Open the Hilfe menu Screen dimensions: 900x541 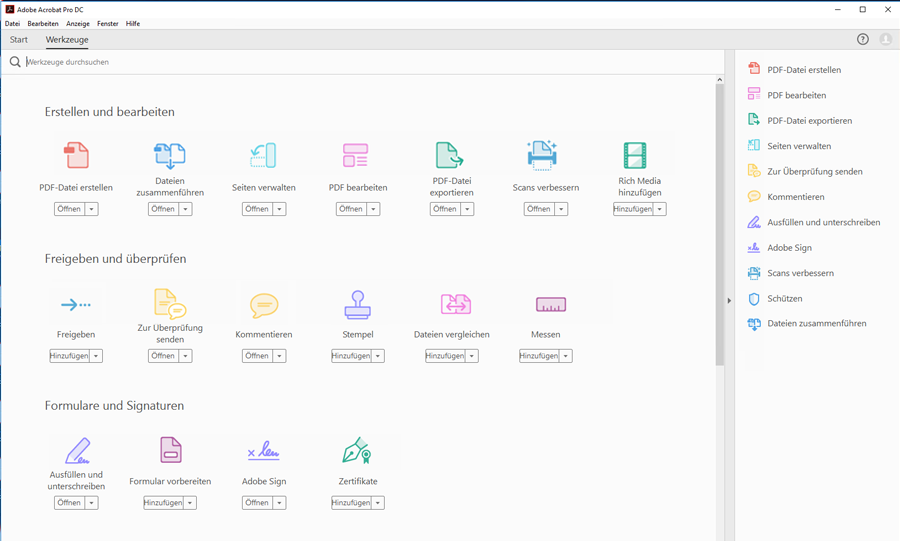coord(133,24)
